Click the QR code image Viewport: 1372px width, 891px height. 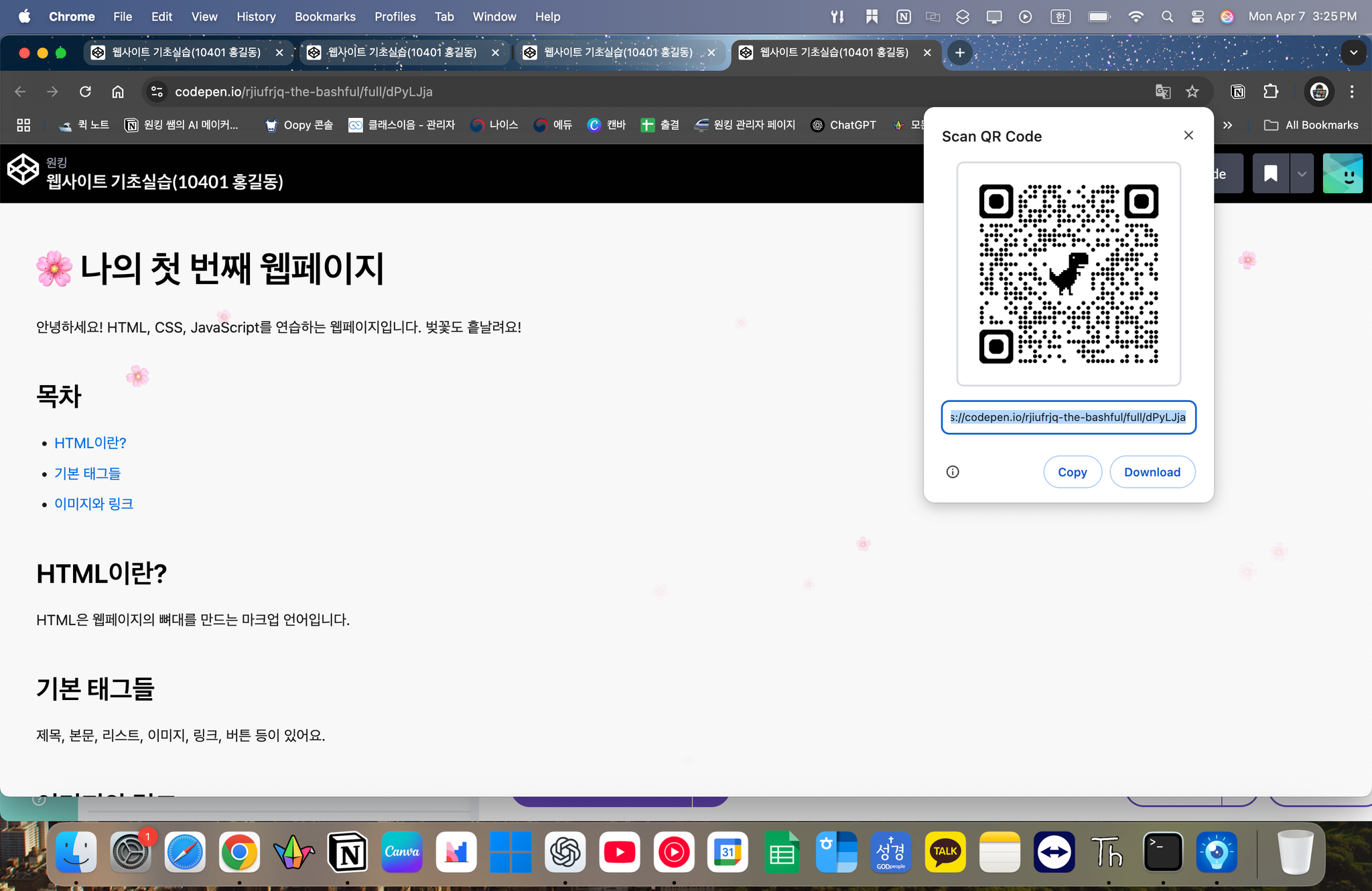pos(1069,273)
